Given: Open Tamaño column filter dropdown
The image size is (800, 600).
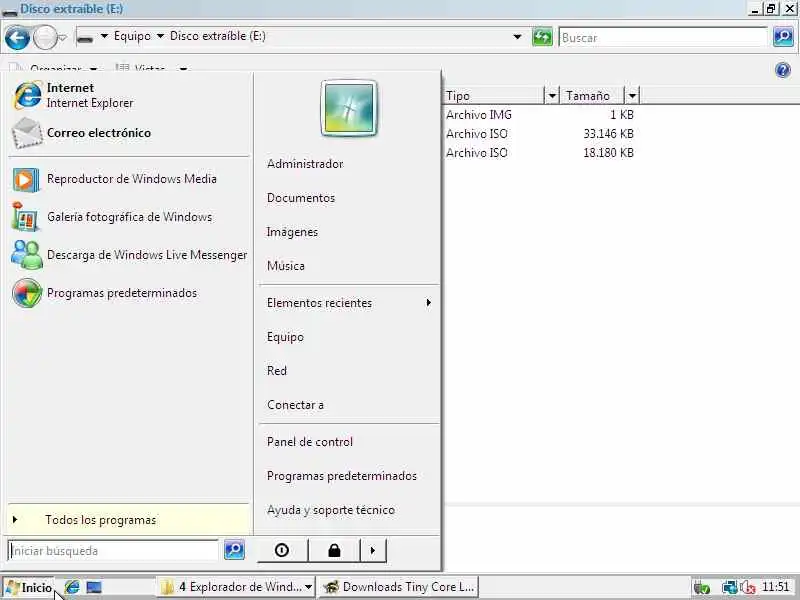Looking at the screenshot, I should 632,95.
